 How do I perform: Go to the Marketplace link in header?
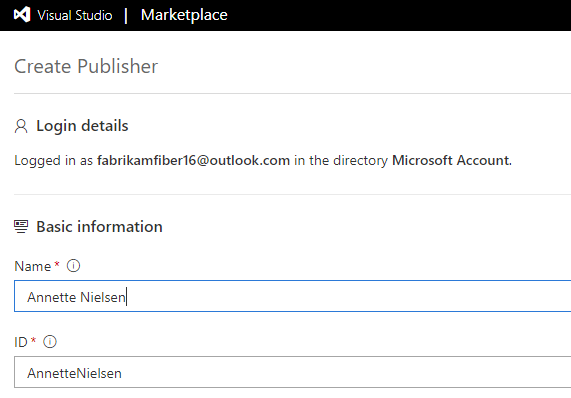pos(184,15)
